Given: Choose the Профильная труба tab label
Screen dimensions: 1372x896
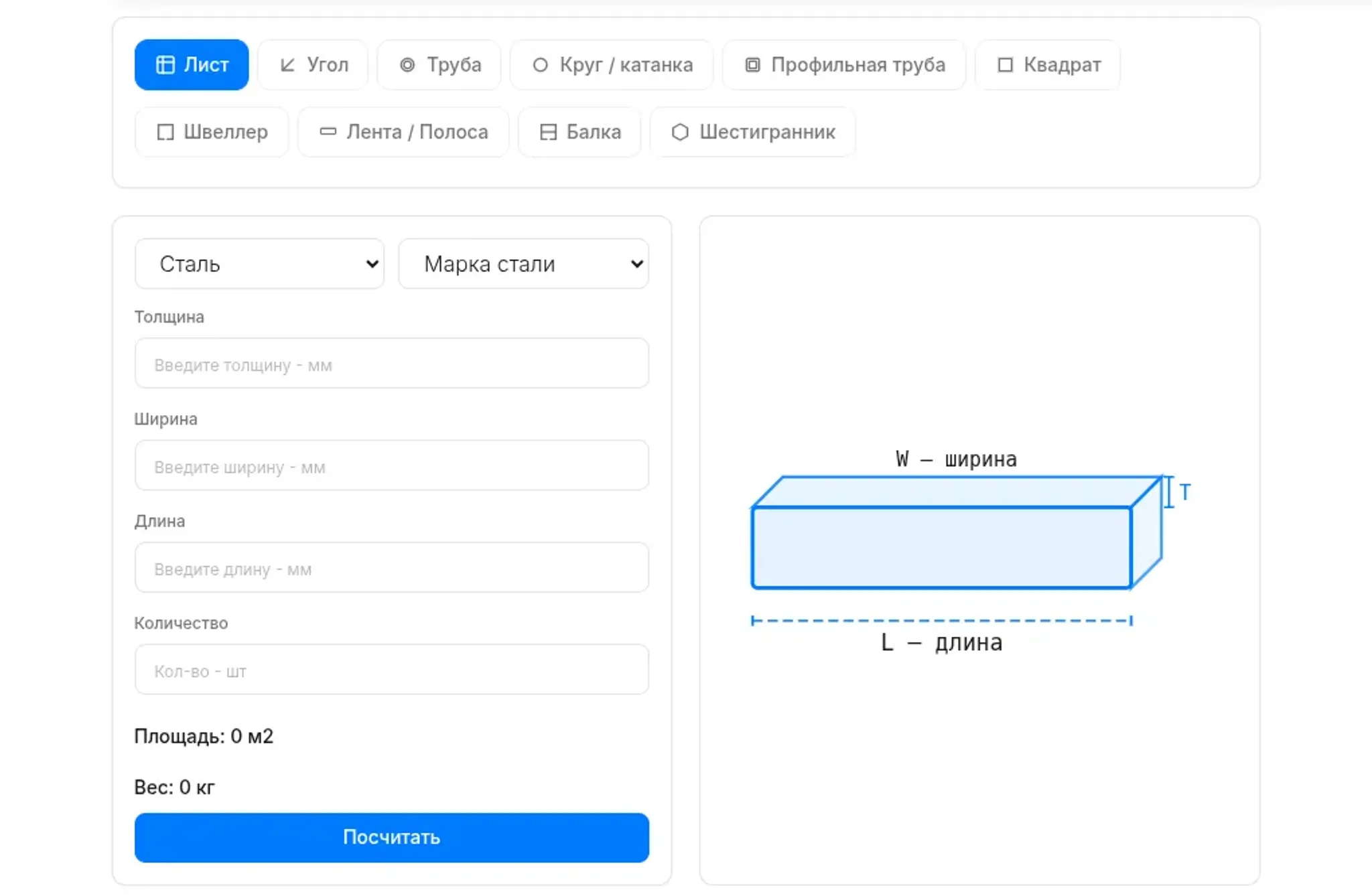Looking at the screenshot, I should pyautogui.click(x=858, y=65).
